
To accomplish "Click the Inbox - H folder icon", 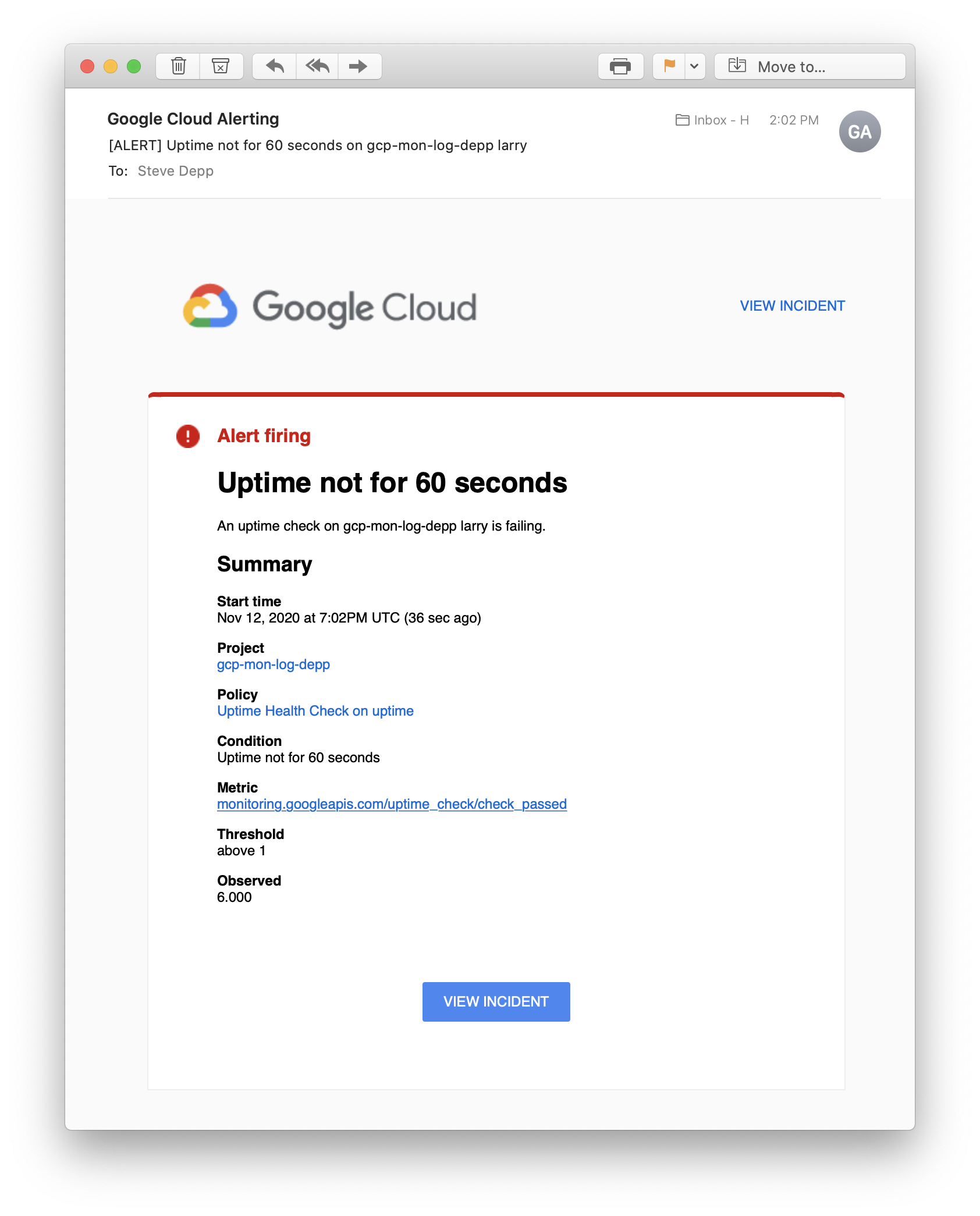I will click(x=682, y=120).
